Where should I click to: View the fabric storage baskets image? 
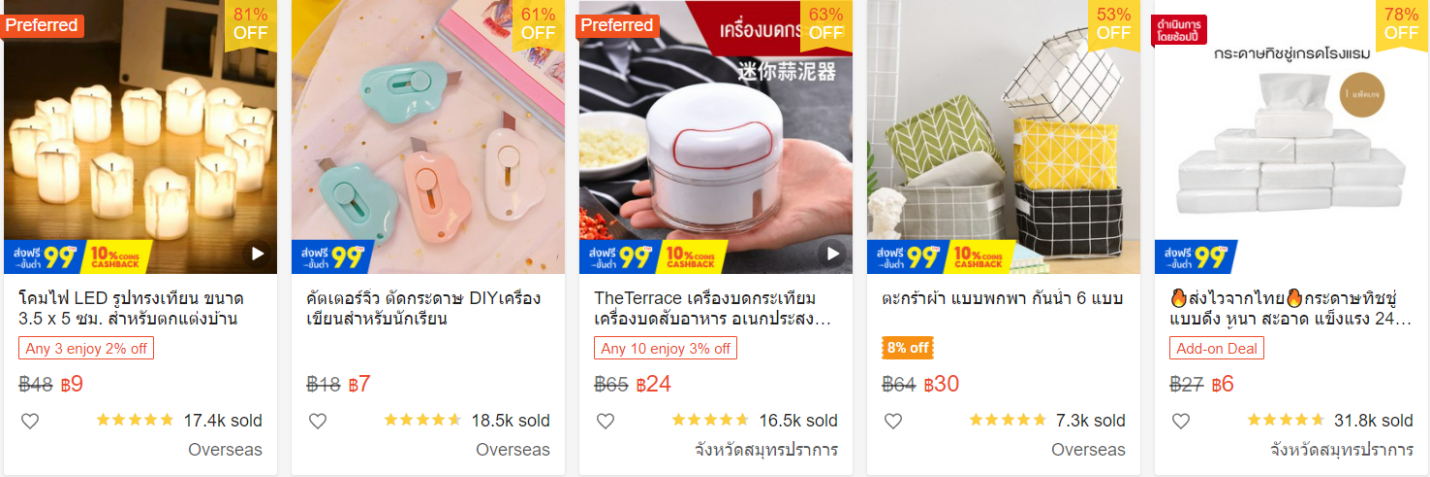click(1003, 137)
